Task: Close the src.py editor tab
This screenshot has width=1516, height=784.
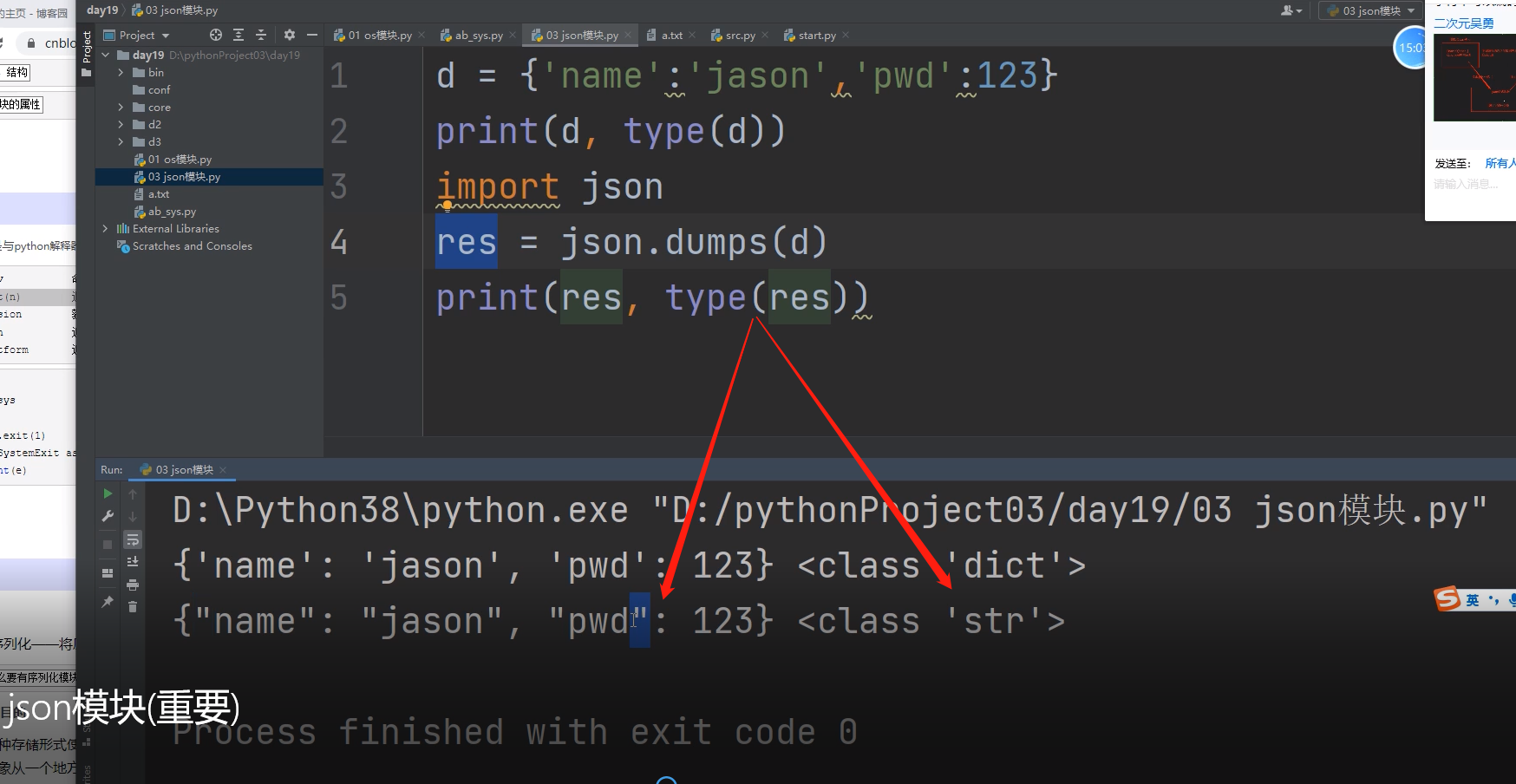Action: point(765,35)
